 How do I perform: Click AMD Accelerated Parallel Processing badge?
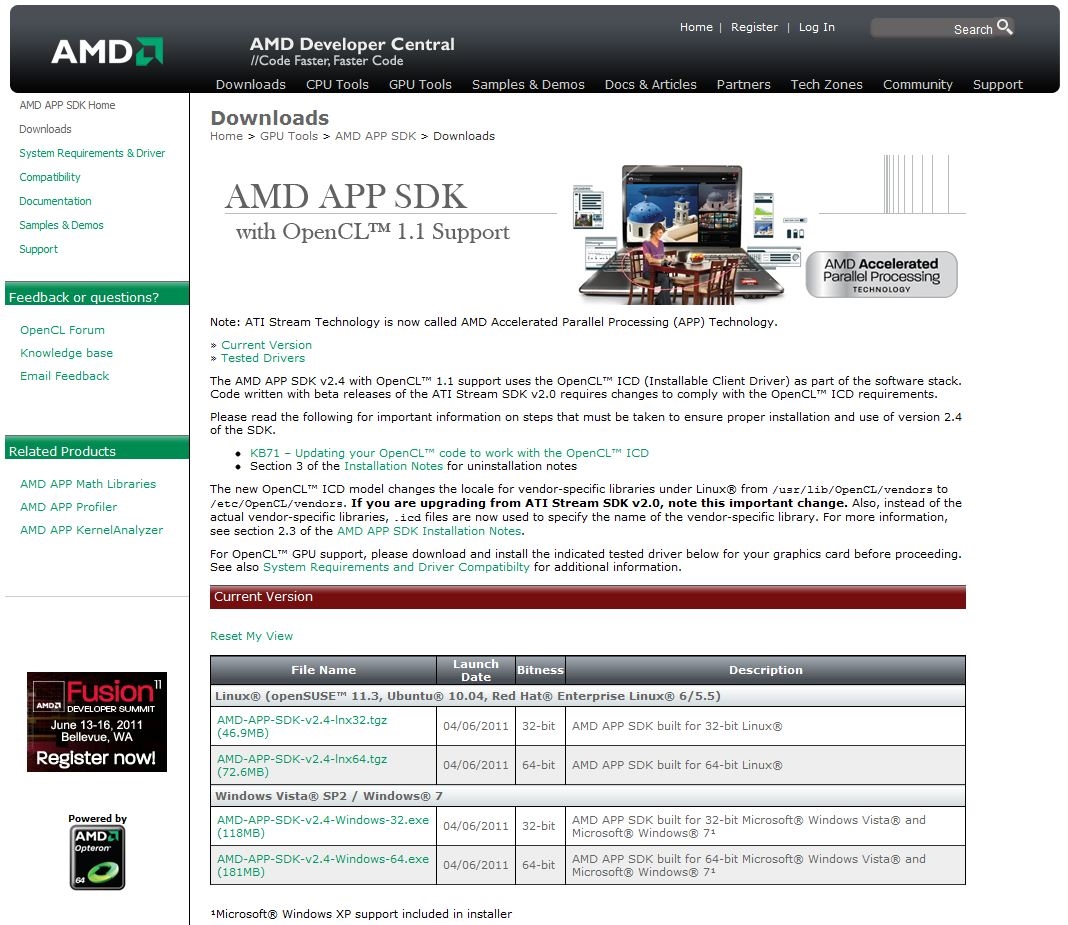coord(881,275)
